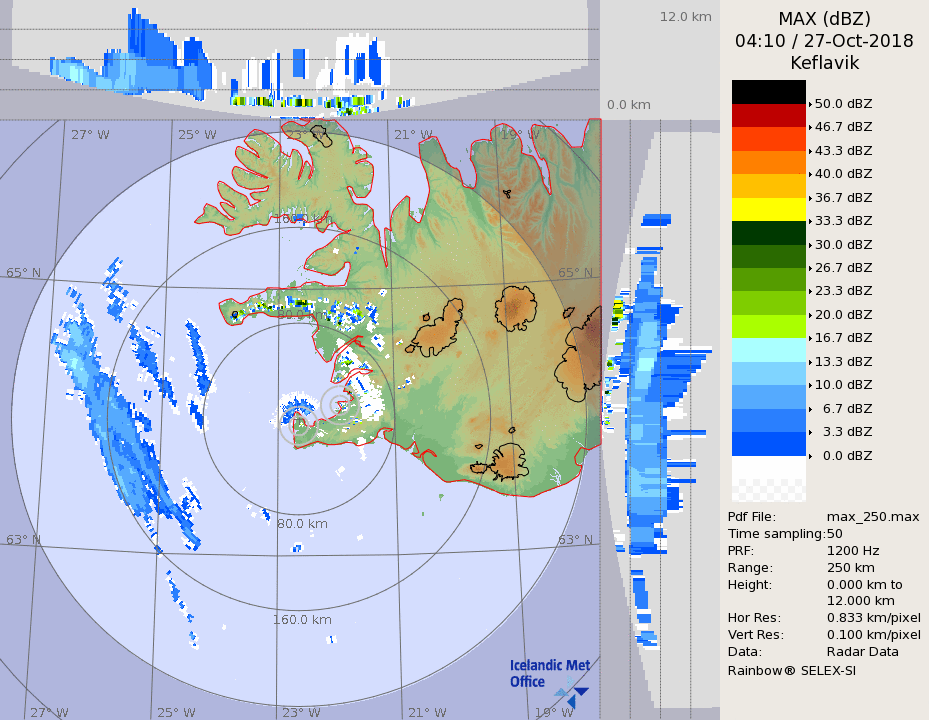Viewport: 929px width, 720px height.
Task: Click the Rainbow SELEX-SI text
Action: [791, 669]
